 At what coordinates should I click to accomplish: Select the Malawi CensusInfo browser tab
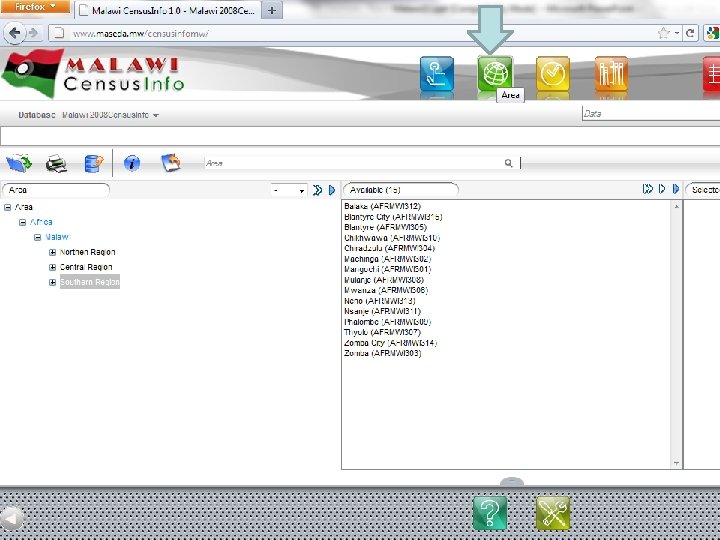coord(168,11)
